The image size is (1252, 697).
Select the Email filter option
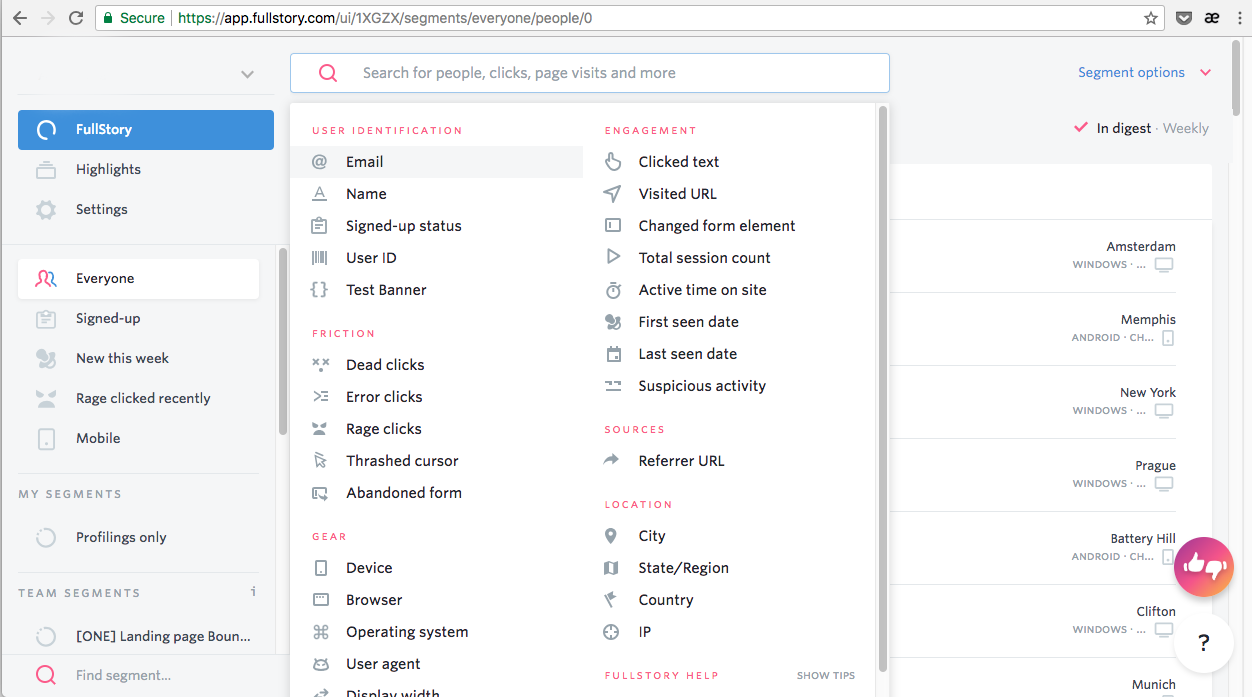coord(365,162)
